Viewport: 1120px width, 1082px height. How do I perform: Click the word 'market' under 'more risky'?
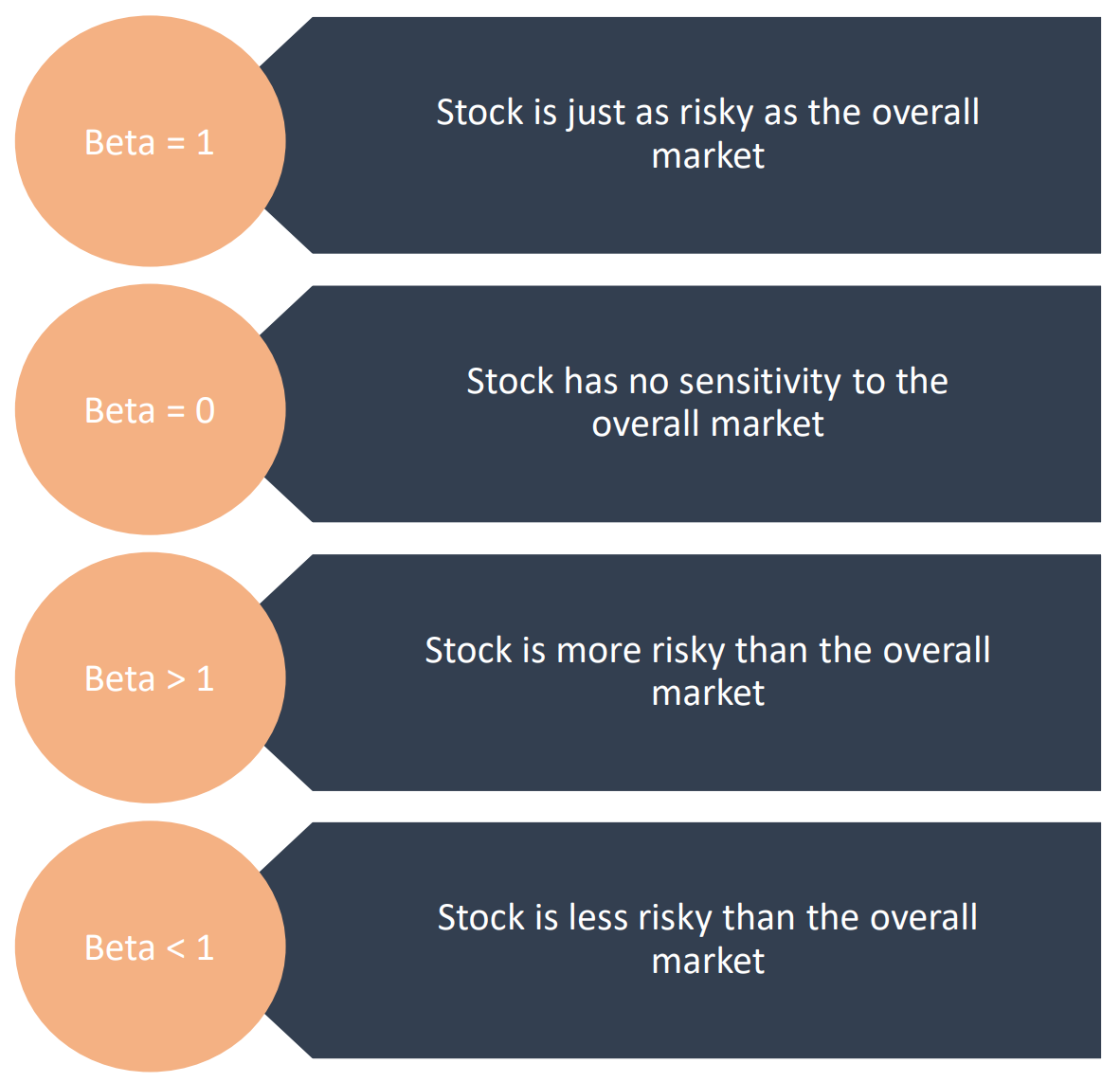(x=708, y=693)
